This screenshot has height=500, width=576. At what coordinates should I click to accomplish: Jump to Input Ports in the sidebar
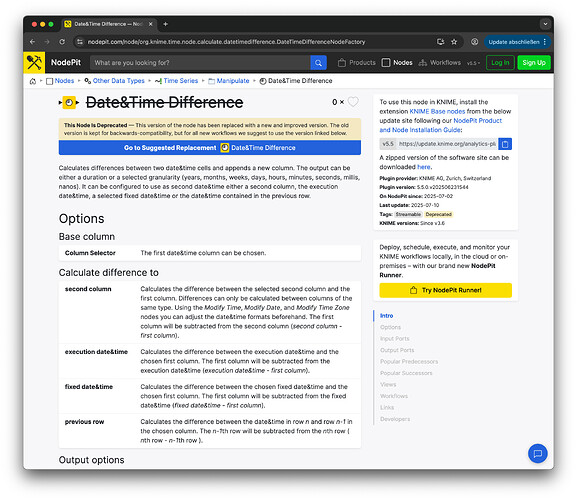click(x=395, y=339)
